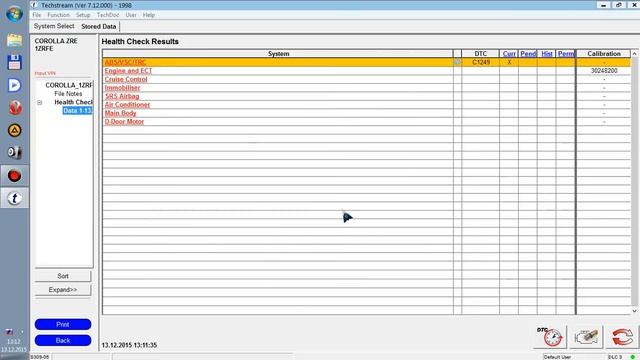Open the Help menu
The image size is (640, 360).
[x=149, y=15]
